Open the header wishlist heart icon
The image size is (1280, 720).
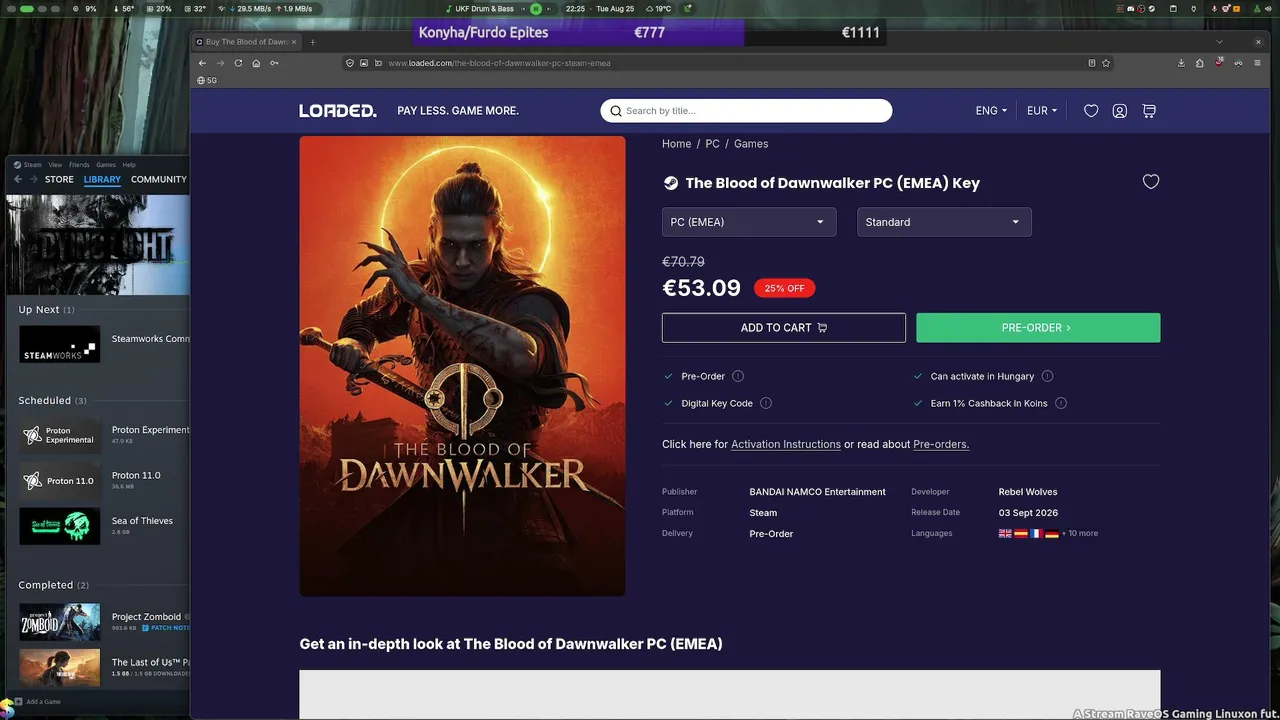coord(1091,111)
